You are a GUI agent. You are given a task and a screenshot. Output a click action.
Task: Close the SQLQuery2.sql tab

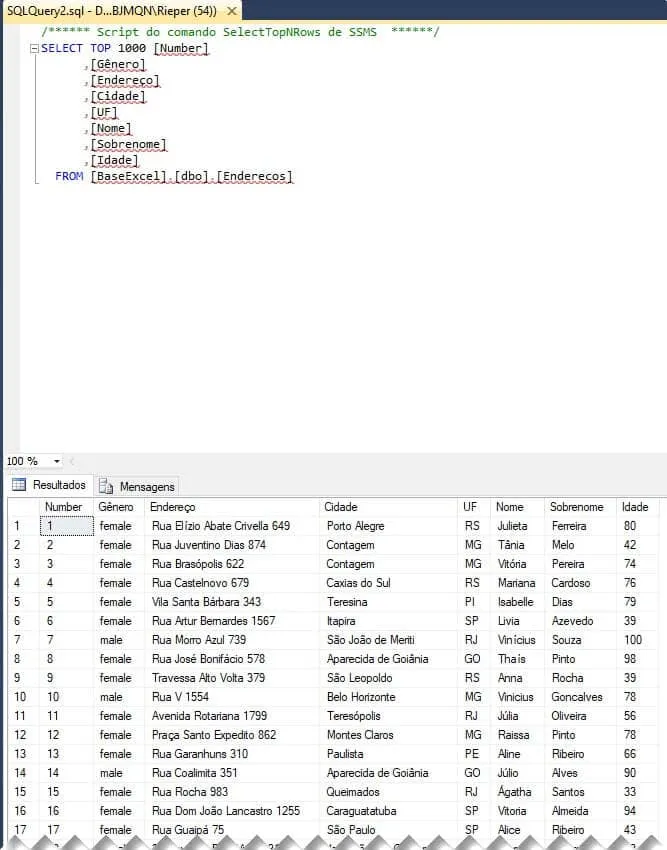pyautogui.click(x=232, y=11)
